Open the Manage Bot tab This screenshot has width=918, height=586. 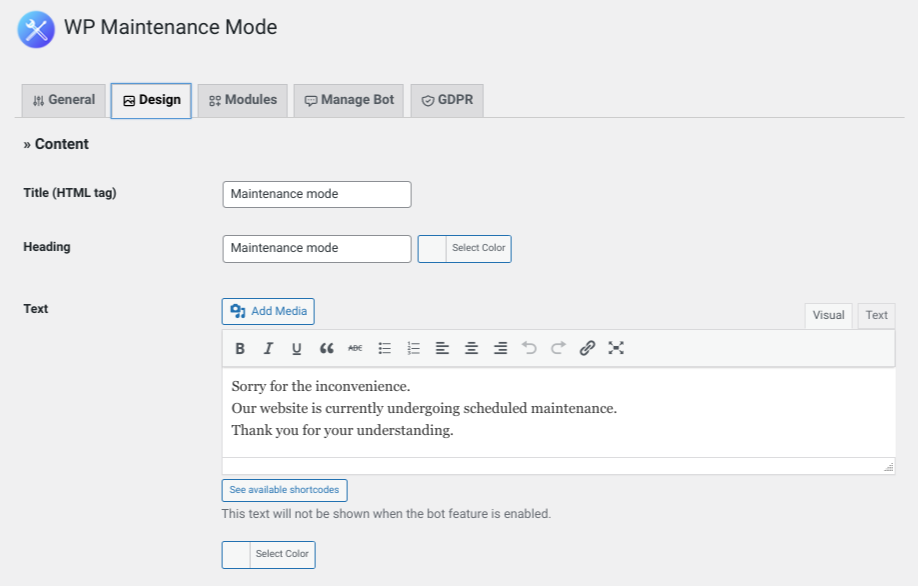[x=348, y=100]
